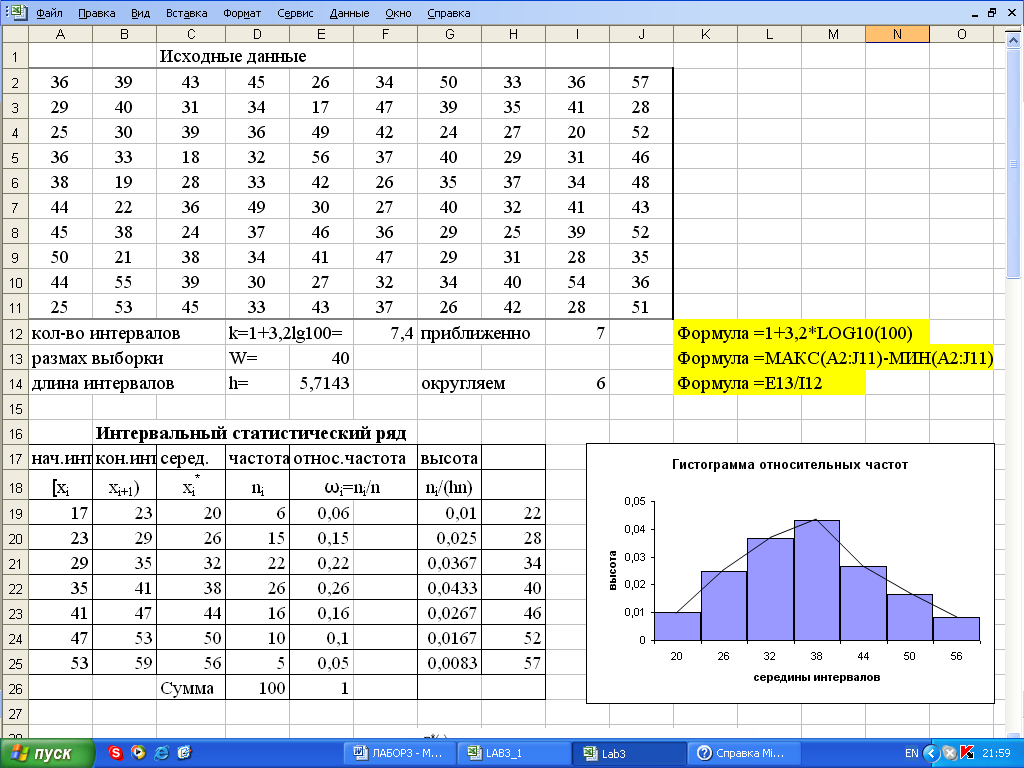This screenshot has width=1024, height=768.
Task: Click the histogram chart title
Action: 790,465
